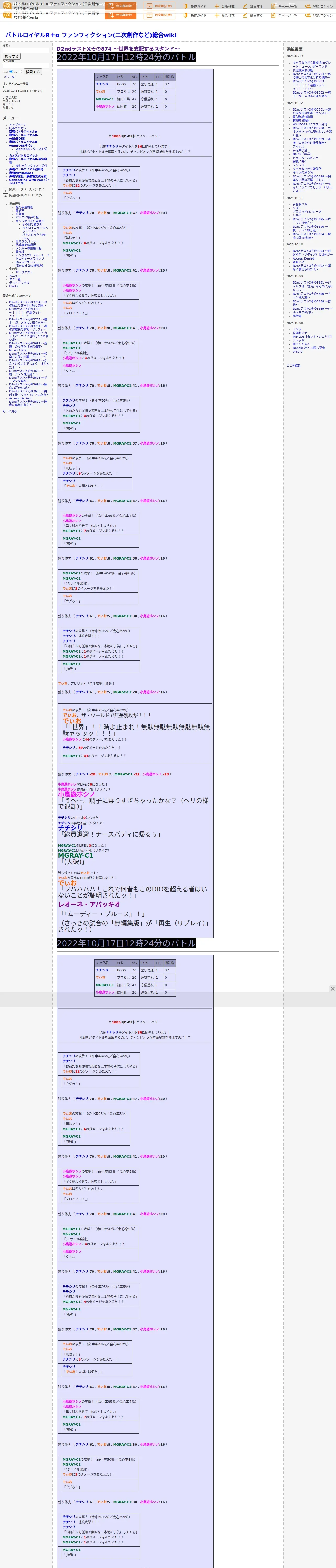Open 皇城セツナ in 更新履歴
336x1568 pixels.
point(300,333)
